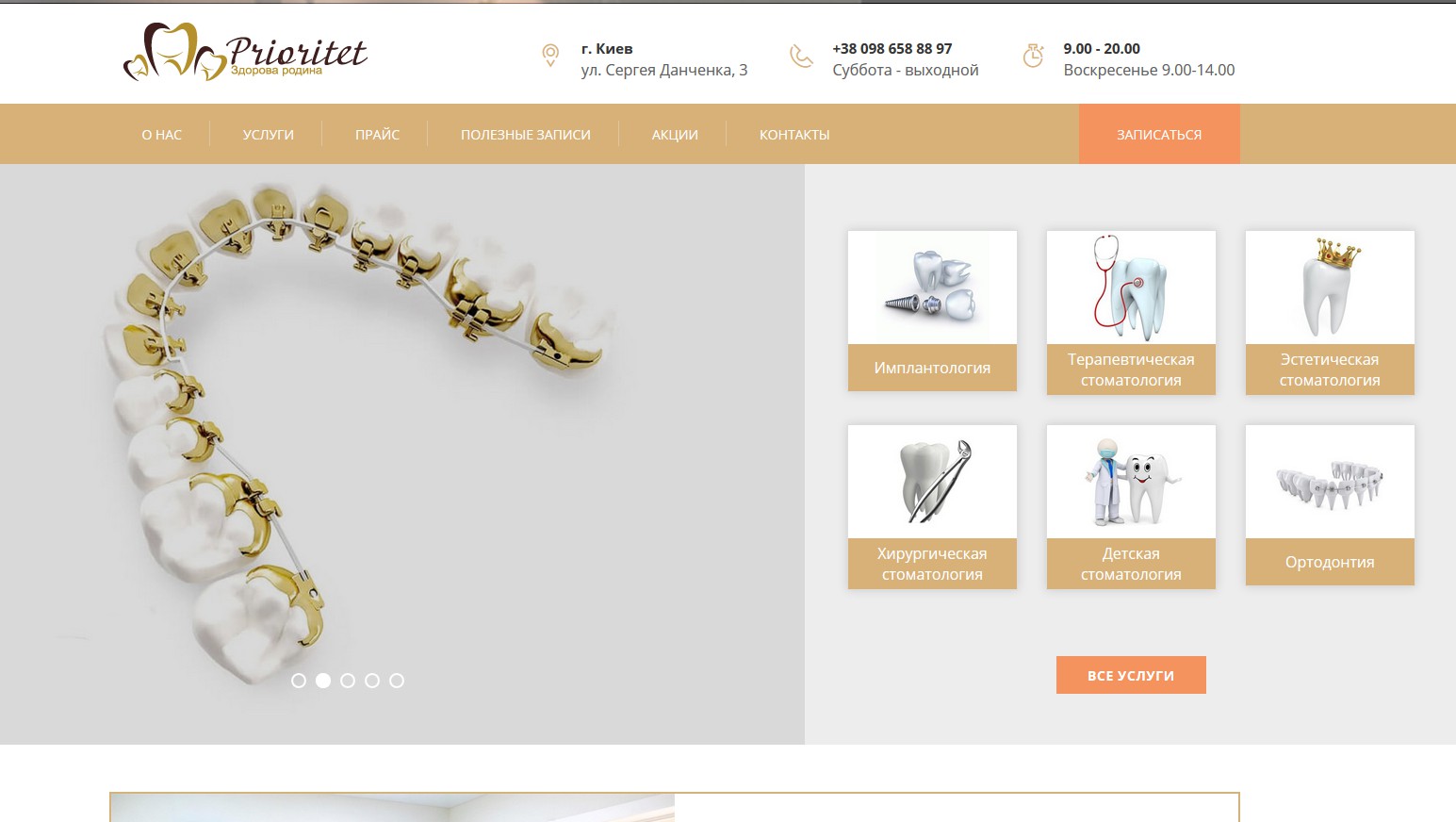1456x822 pixels.
Task: Open the tooth with stethoscope therapy tile
Action: tap(1131, 288)
